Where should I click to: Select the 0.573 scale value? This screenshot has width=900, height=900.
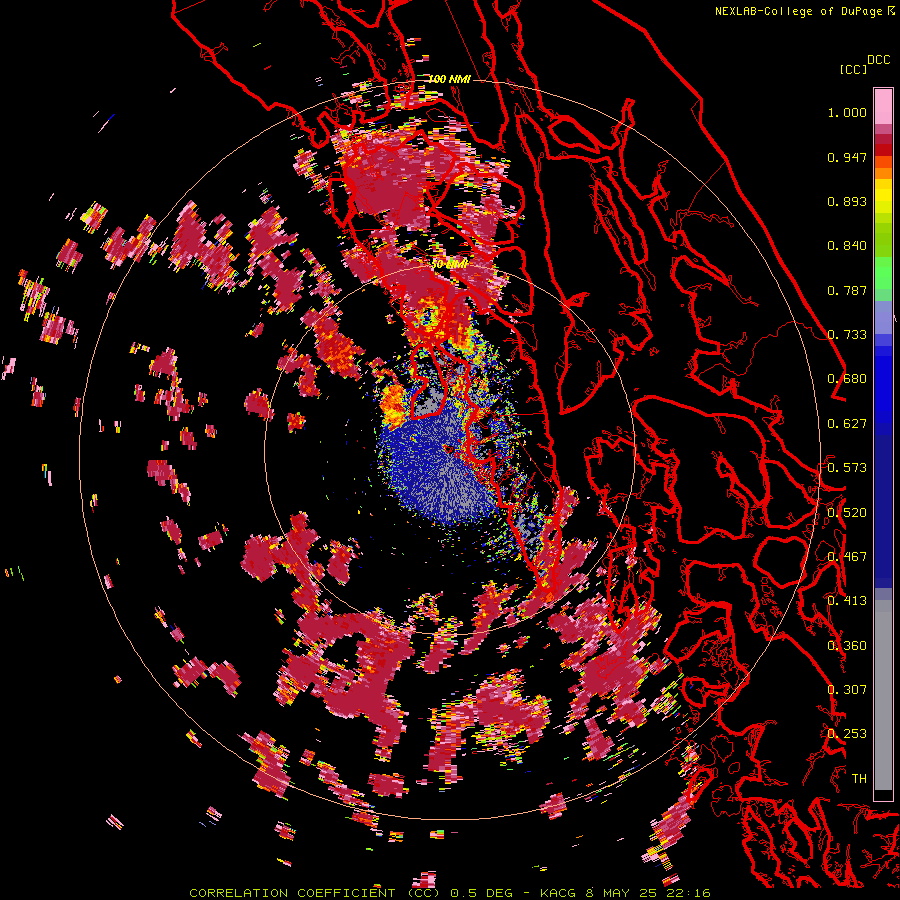[x=847, y=468]
